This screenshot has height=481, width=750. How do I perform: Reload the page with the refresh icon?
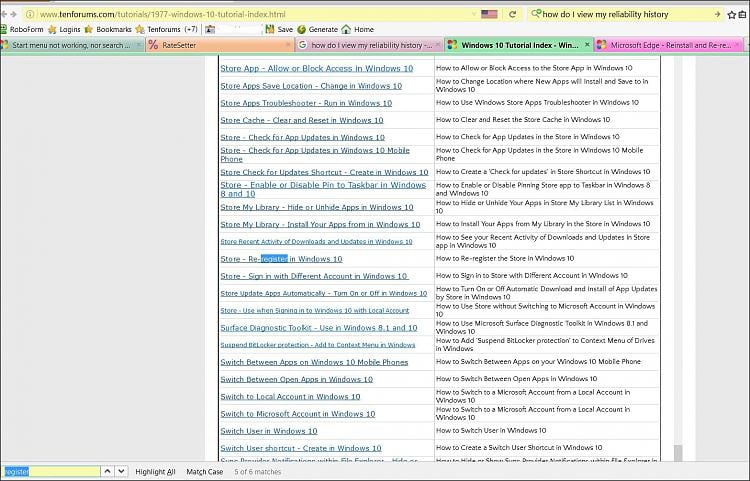[x=512, y=14]
